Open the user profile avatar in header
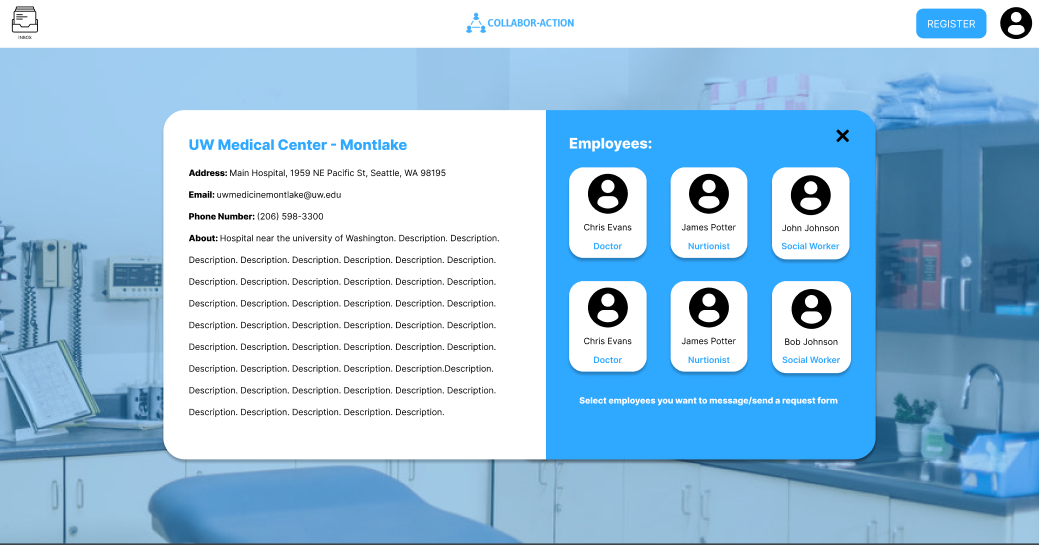The height and width of the screenshot is (545, 1039). (x=1016, y=23)
